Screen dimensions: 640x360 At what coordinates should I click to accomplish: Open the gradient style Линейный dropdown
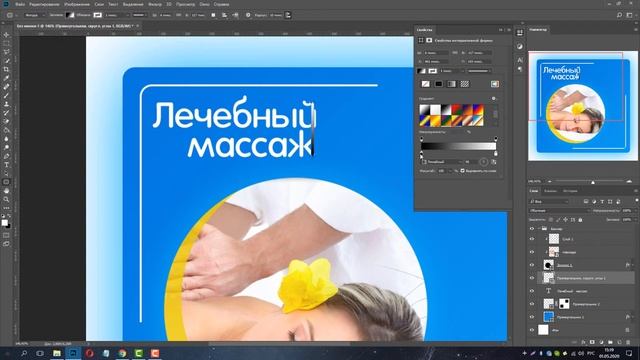(442, 162)
